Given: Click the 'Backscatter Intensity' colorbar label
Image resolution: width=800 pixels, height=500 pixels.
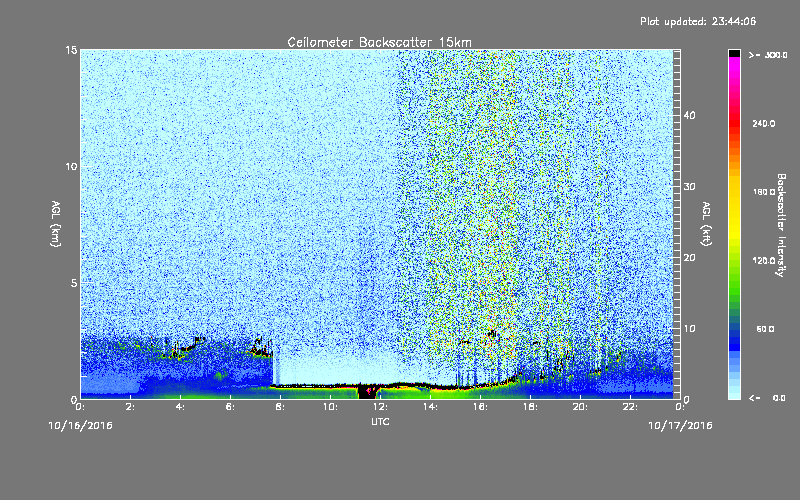Looking at the screenshot, I should pyautogui.click(x=781, y=225).
